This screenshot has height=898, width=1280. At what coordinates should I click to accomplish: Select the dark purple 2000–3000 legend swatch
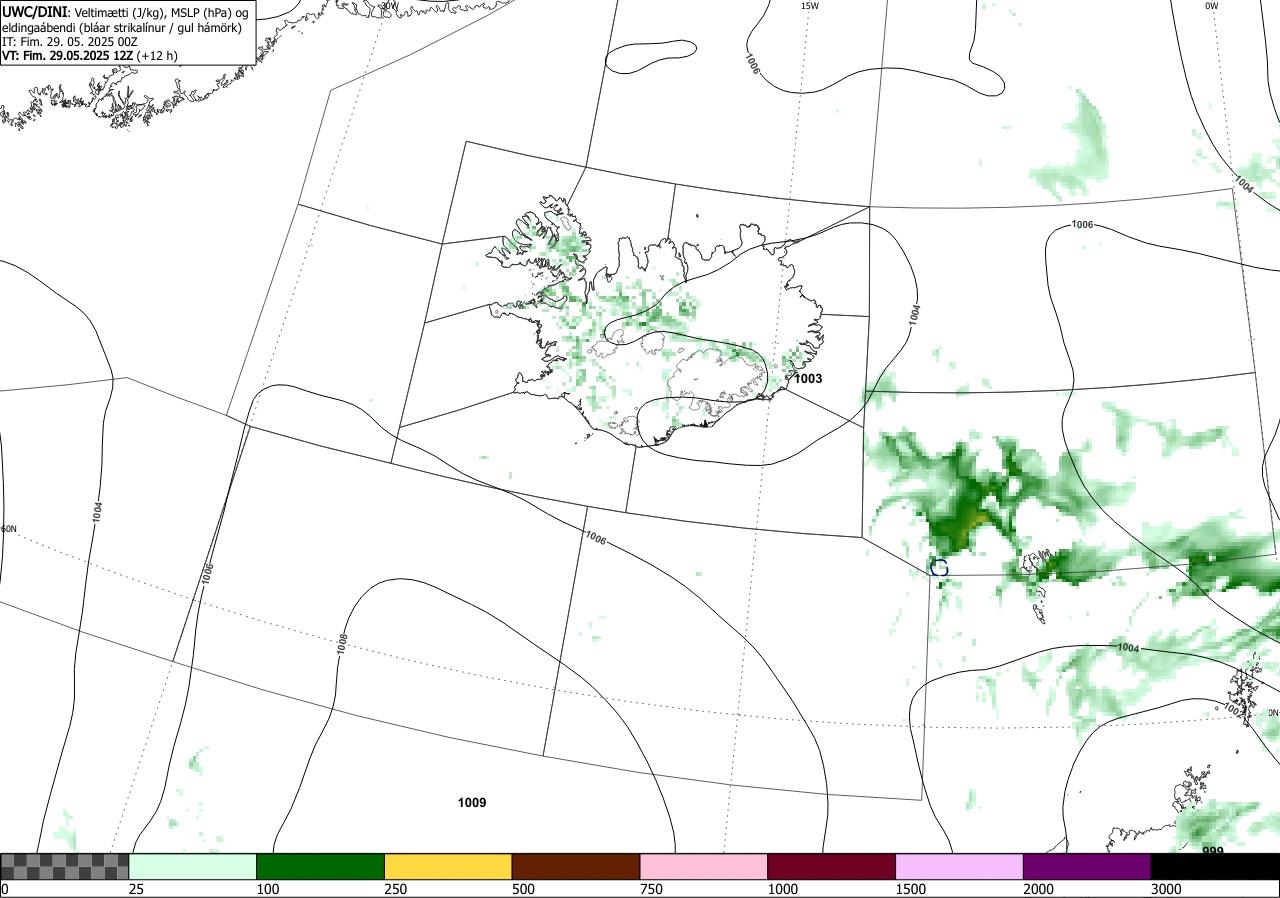pyautogui.click(x=1087, y=866)
